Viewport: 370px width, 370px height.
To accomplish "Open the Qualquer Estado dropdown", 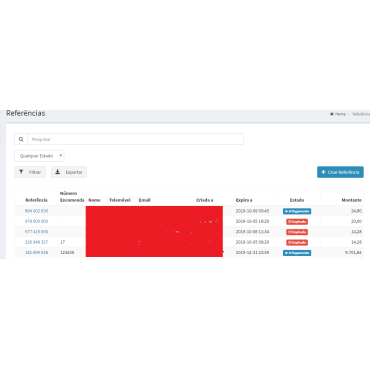I will click(39, 156).
